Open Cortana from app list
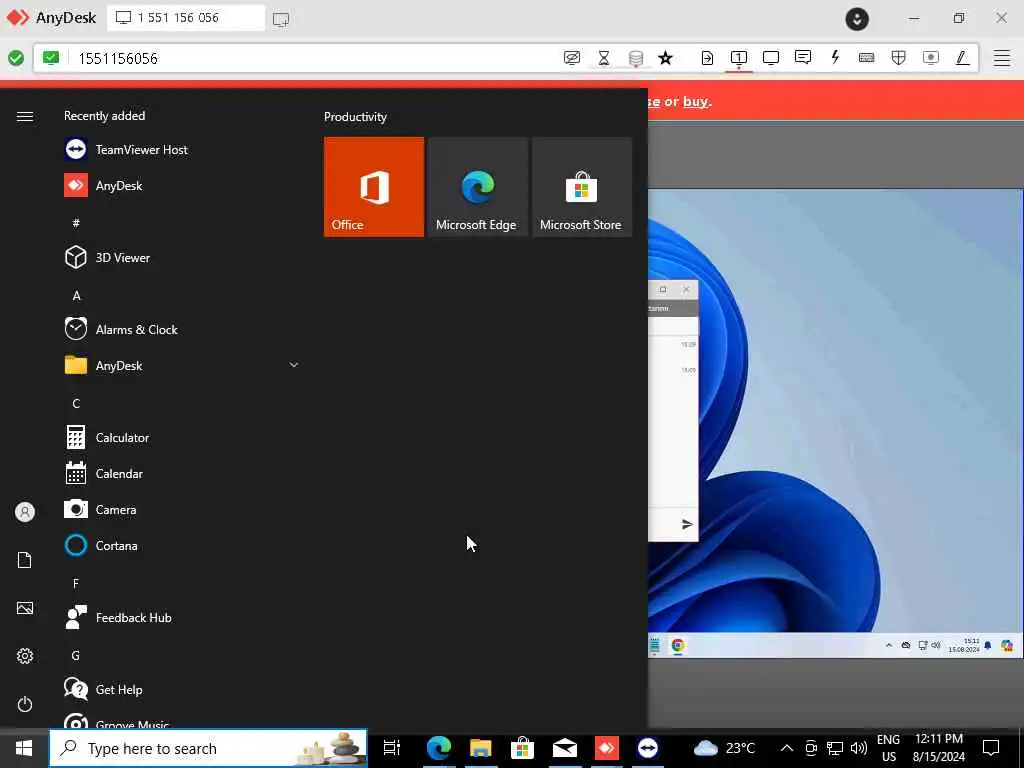Screen dimensions: 1024x768 (x=183, y=545)
